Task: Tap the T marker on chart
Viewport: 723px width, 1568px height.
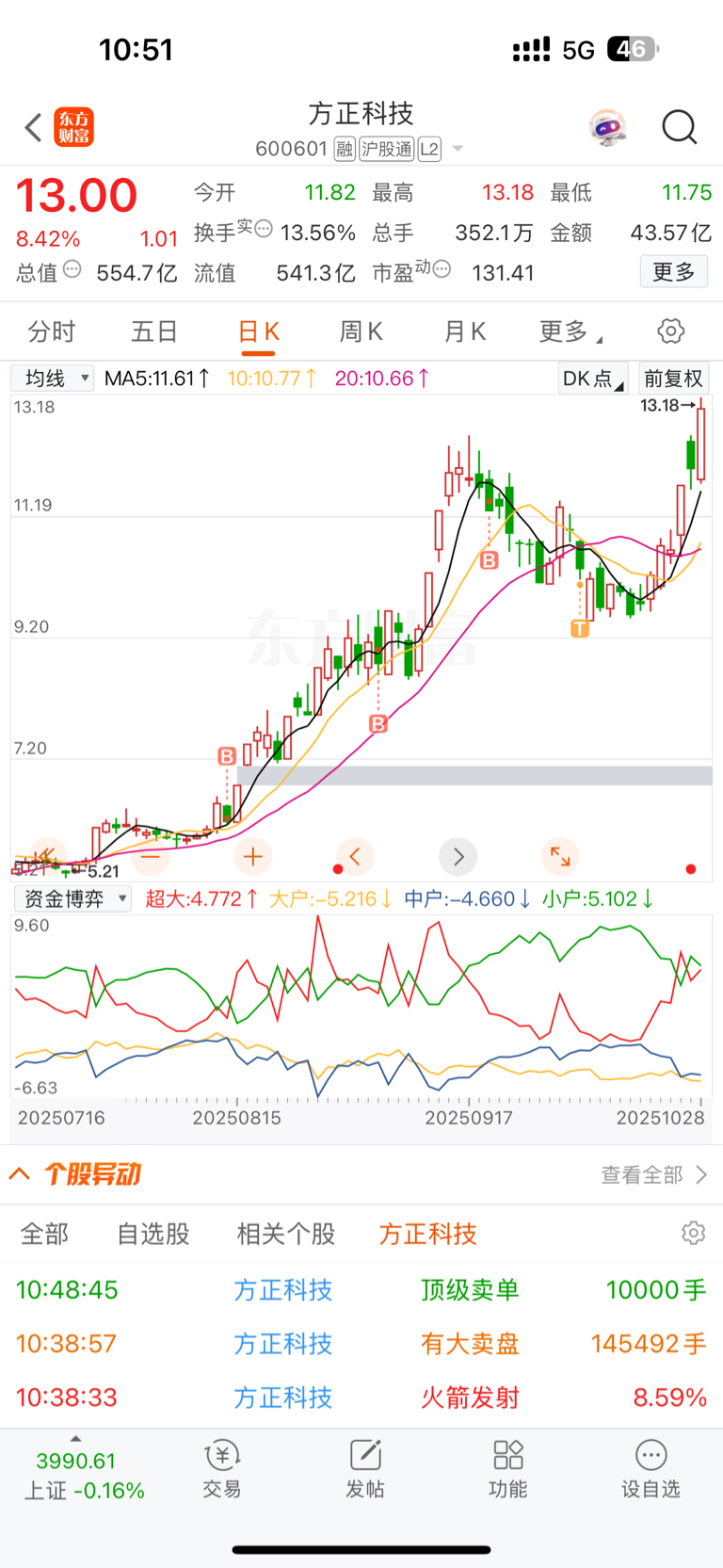Action: pos(580,628)
